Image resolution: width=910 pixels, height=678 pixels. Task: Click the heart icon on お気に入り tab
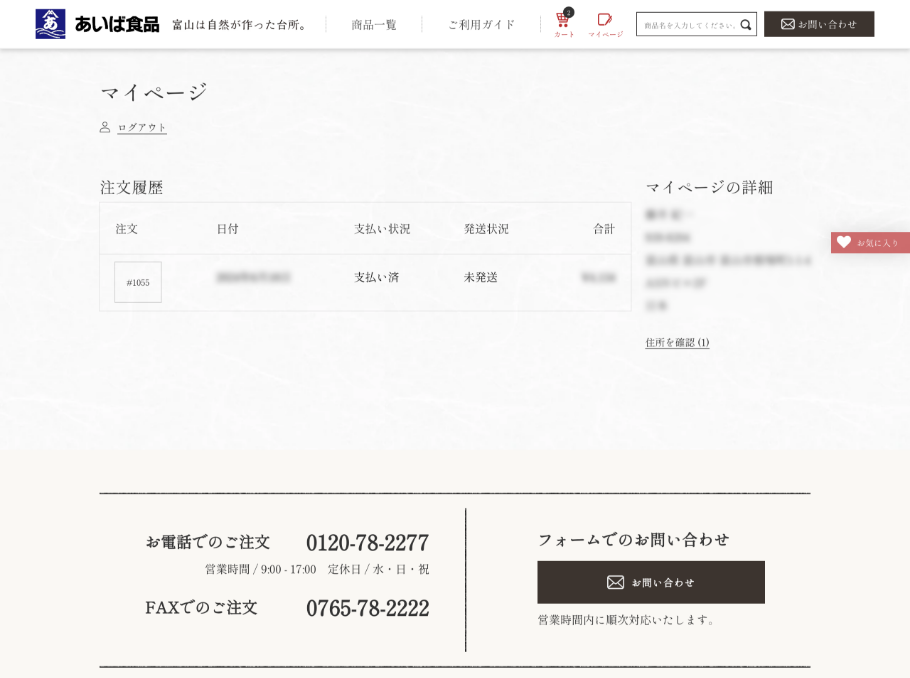[844, 242]
